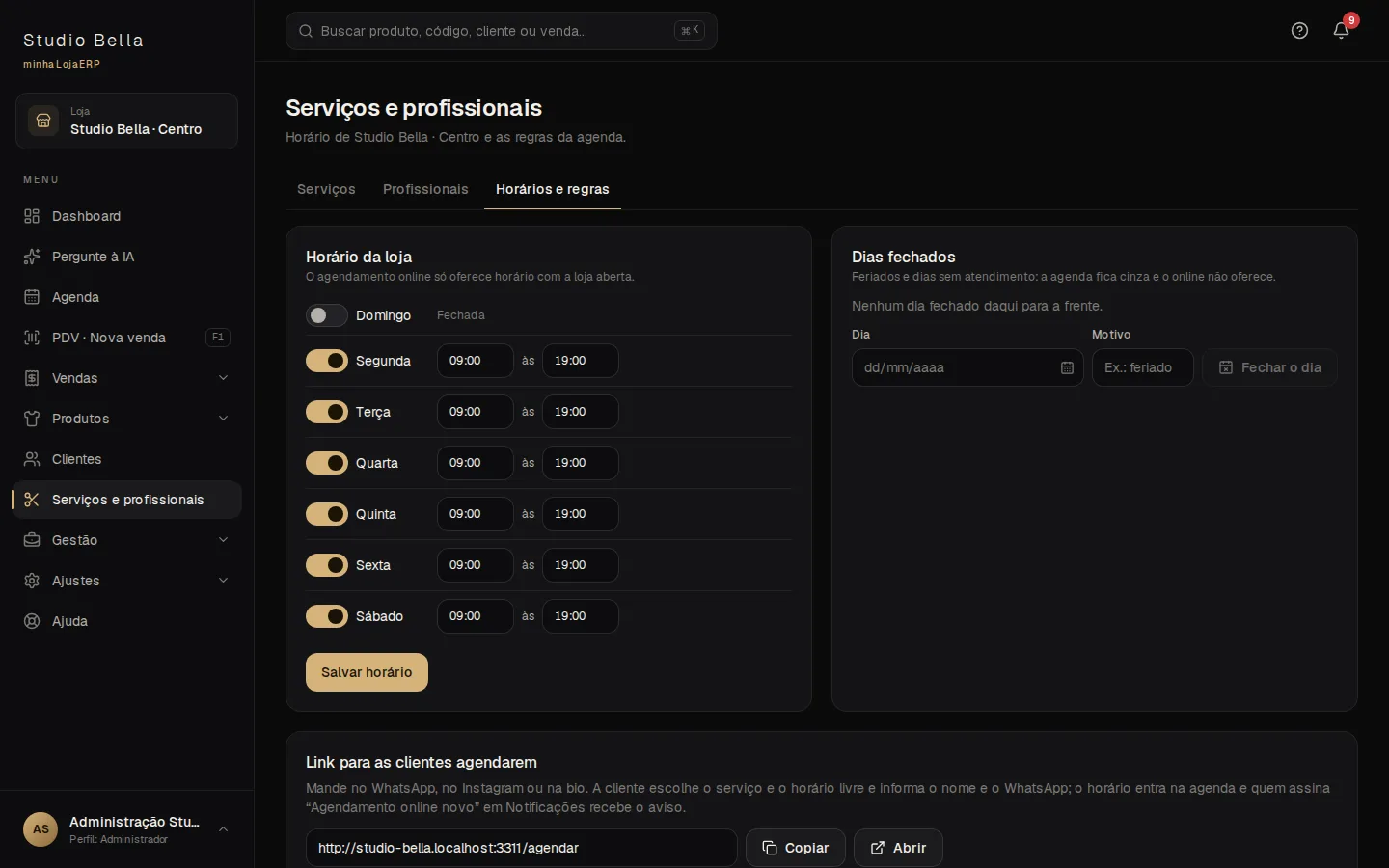Expand the Produtos submenu chevron
1389x868 pixels.
tap(224, 419)
